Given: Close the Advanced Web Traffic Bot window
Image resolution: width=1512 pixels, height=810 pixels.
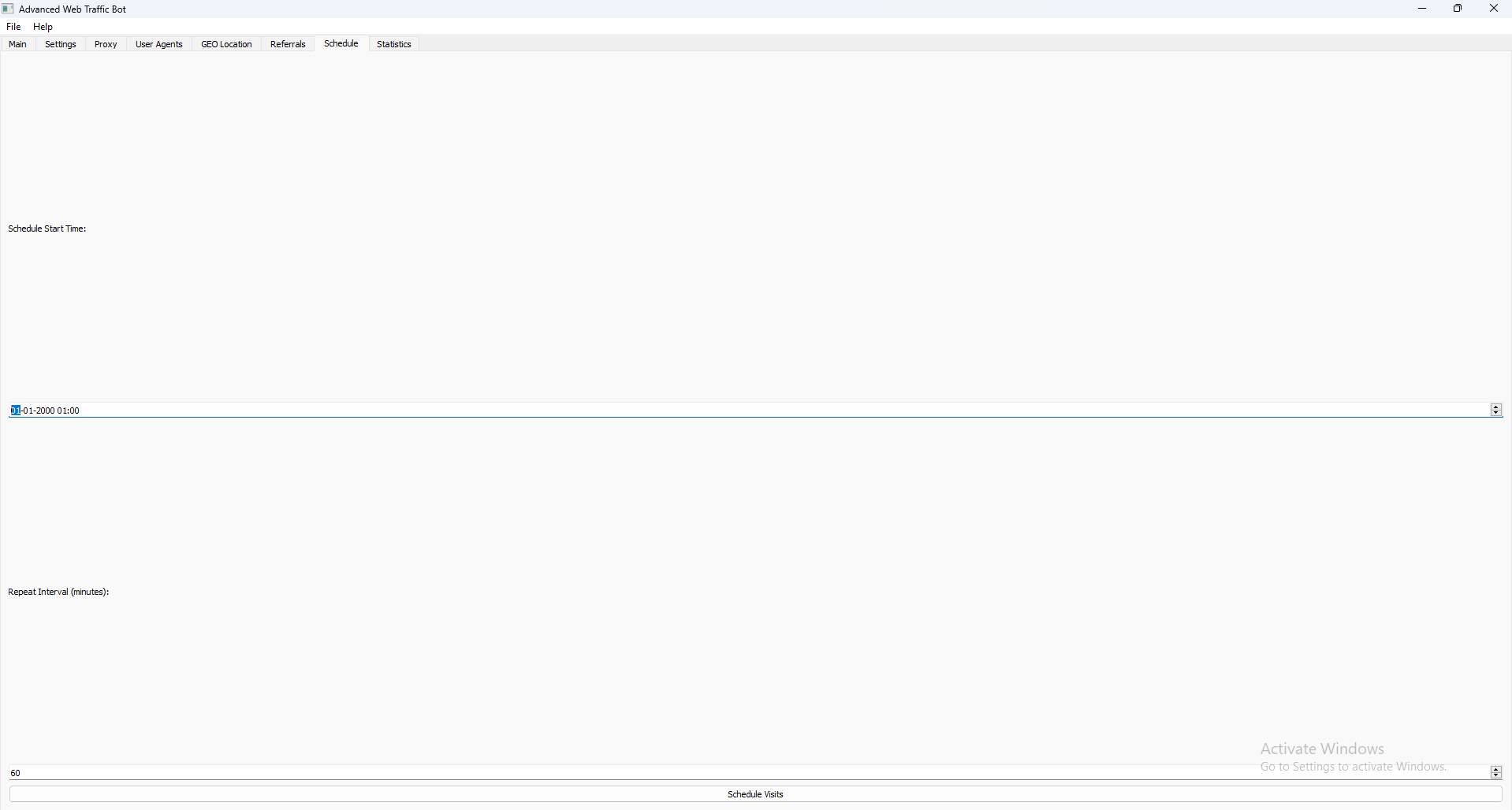Looking at the screenshot, I should pos(1494,9).
